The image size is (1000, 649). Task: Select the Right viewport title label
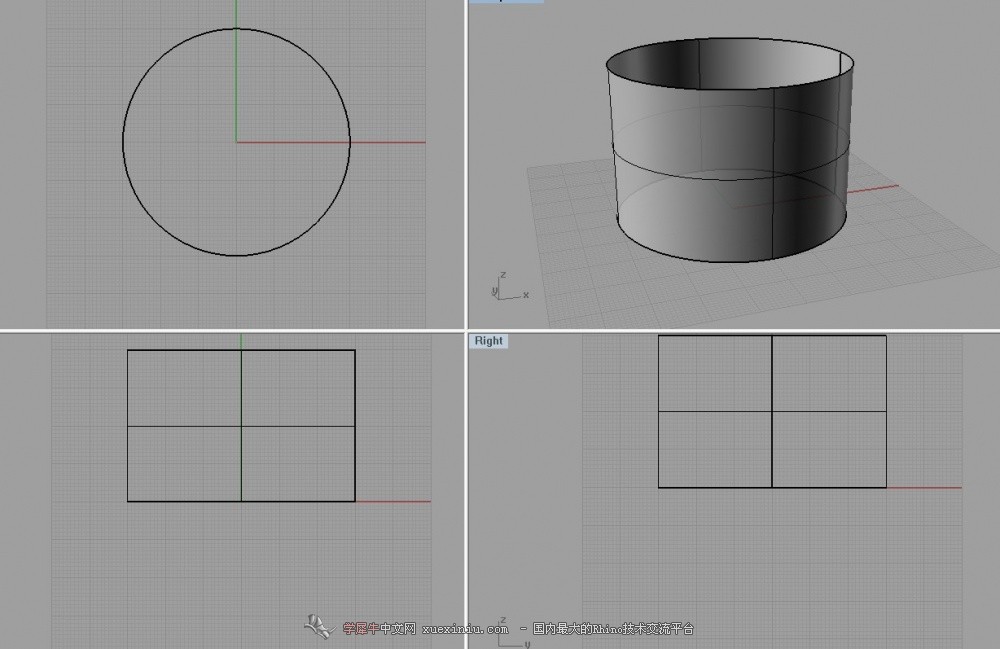click(489, 341)
